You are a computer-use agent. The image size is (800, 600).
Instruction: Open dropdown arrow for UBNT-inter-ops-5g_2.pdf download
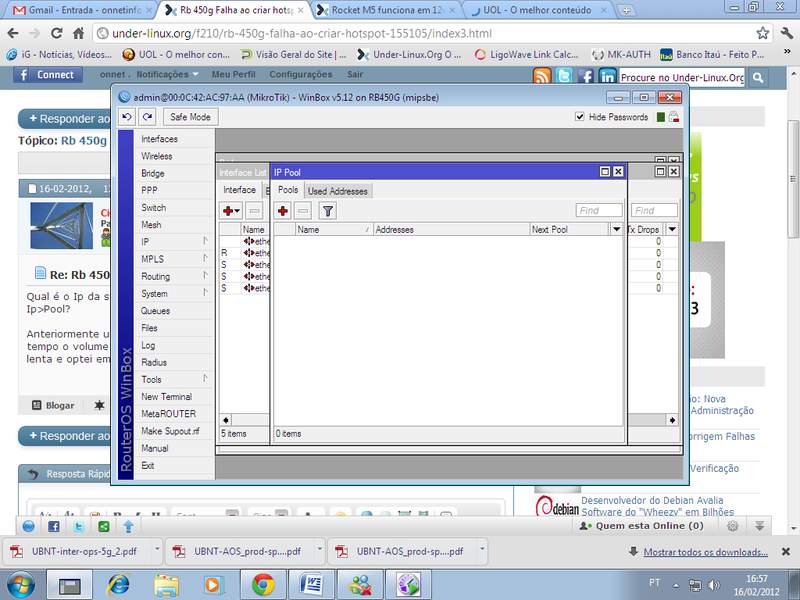tap(157, 549)
